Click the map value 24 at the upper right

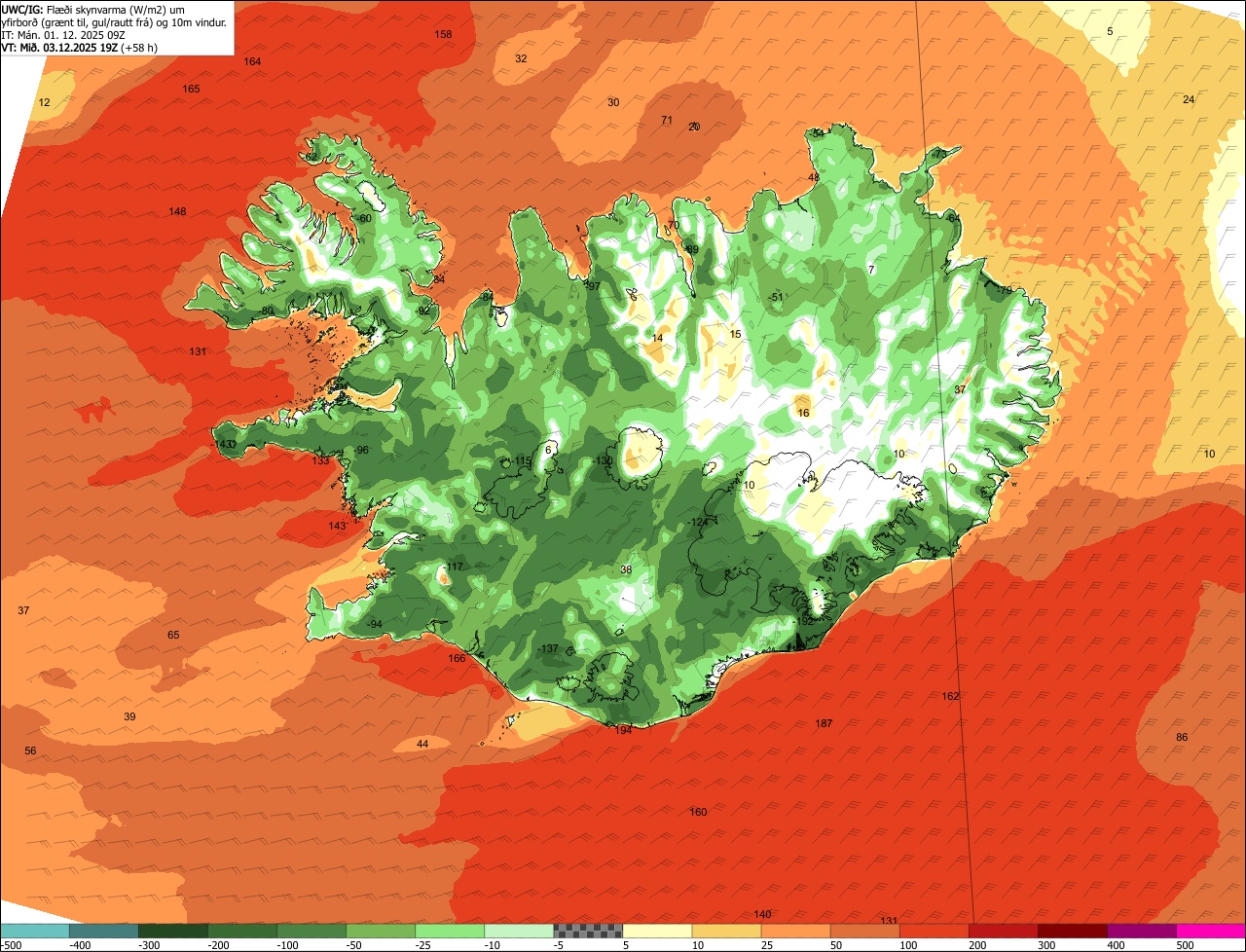click(x=1189, y=99)
